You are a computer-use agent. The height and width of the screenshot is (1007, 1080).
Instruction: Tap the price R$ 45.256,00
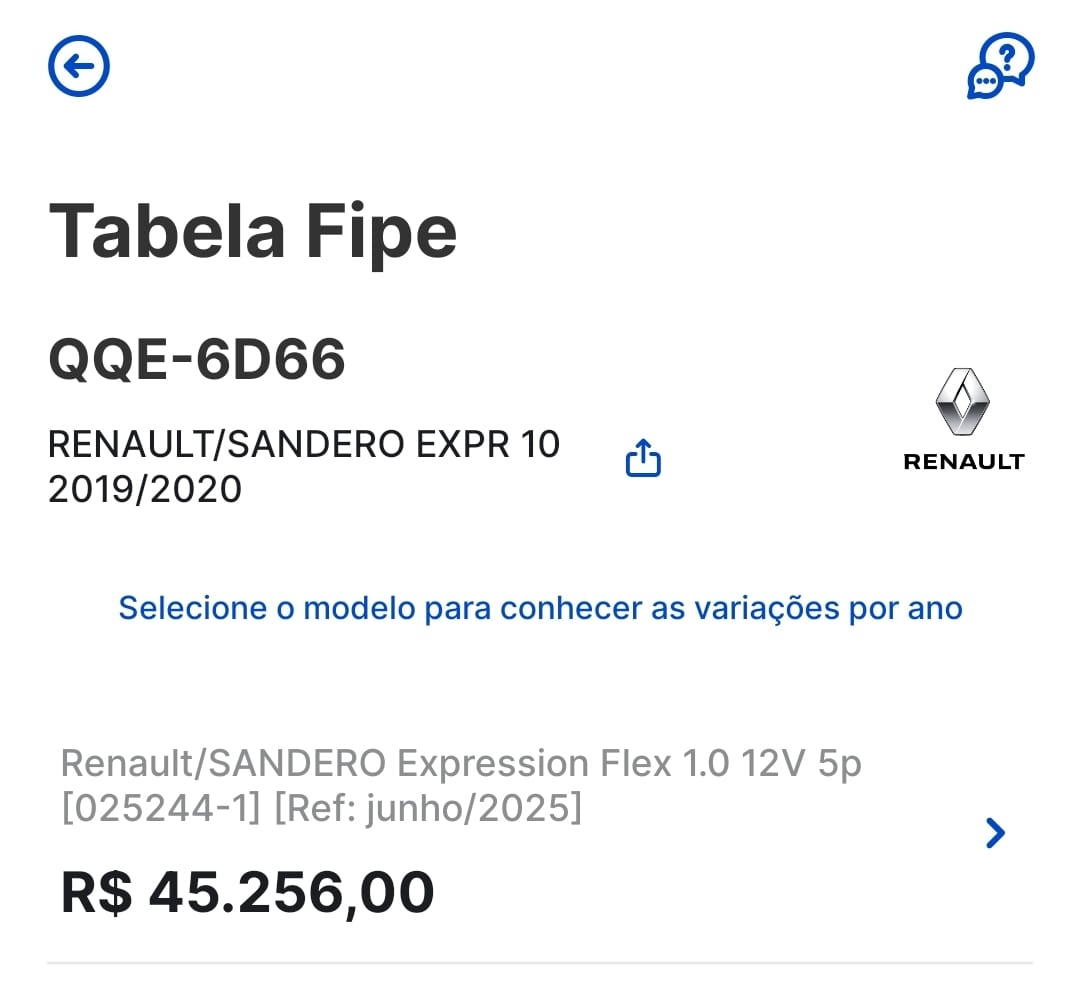[x=246, y=891]
